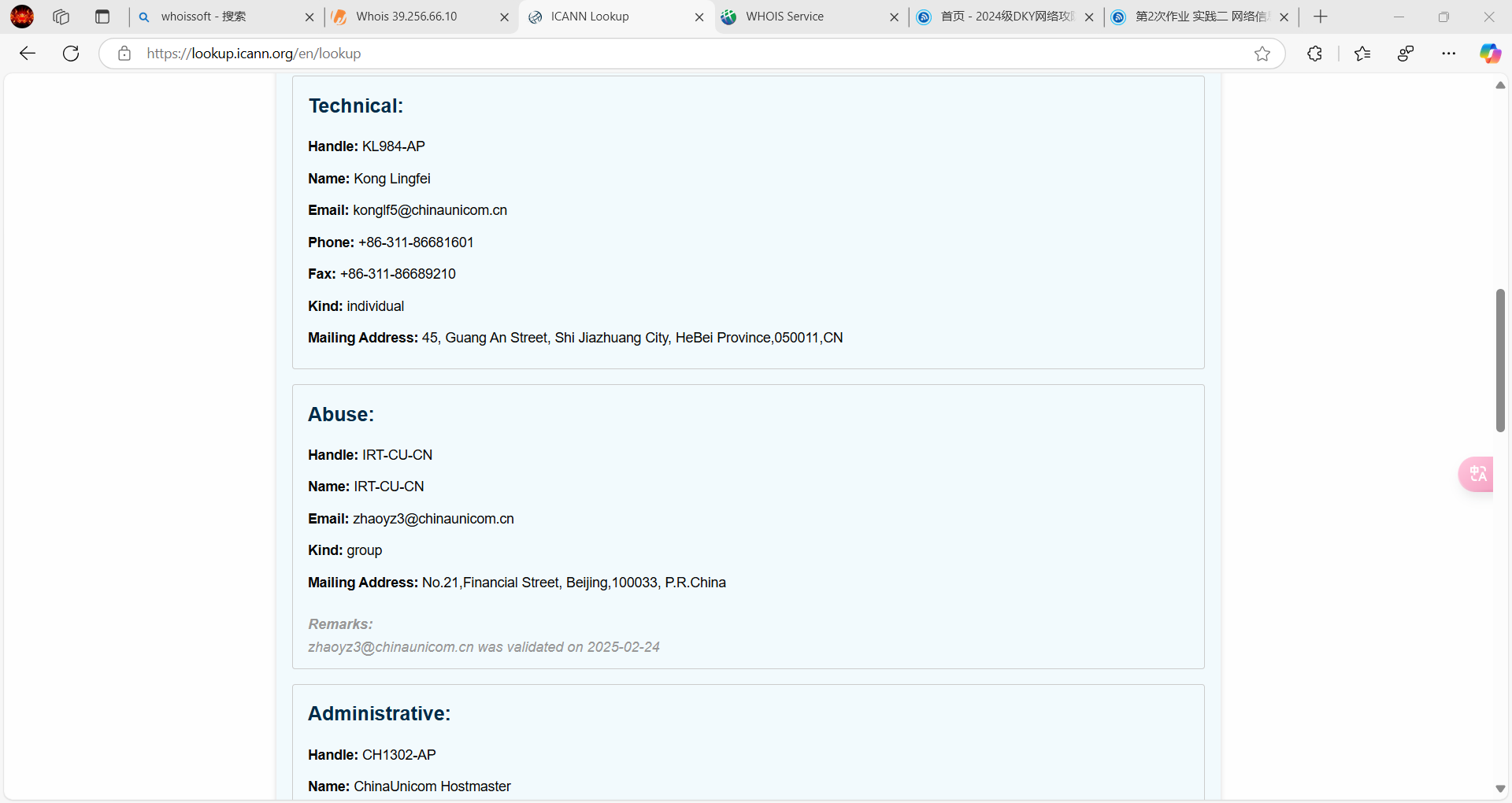The height and width of the screenshot is (803, 1512).
Task: Go back with the back arrow
Action: click(x=28, y=54)
